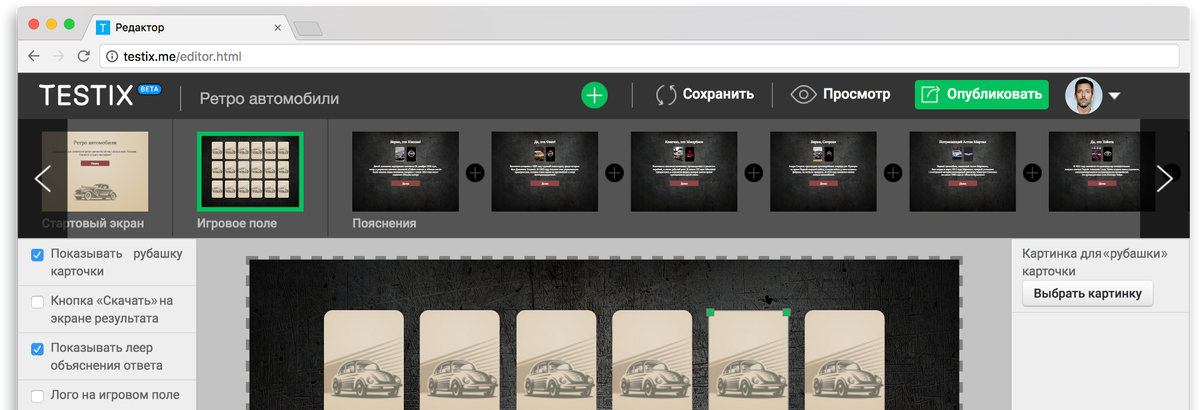
Task: Select the Редактор browser tab
Action: click(190, 27)
